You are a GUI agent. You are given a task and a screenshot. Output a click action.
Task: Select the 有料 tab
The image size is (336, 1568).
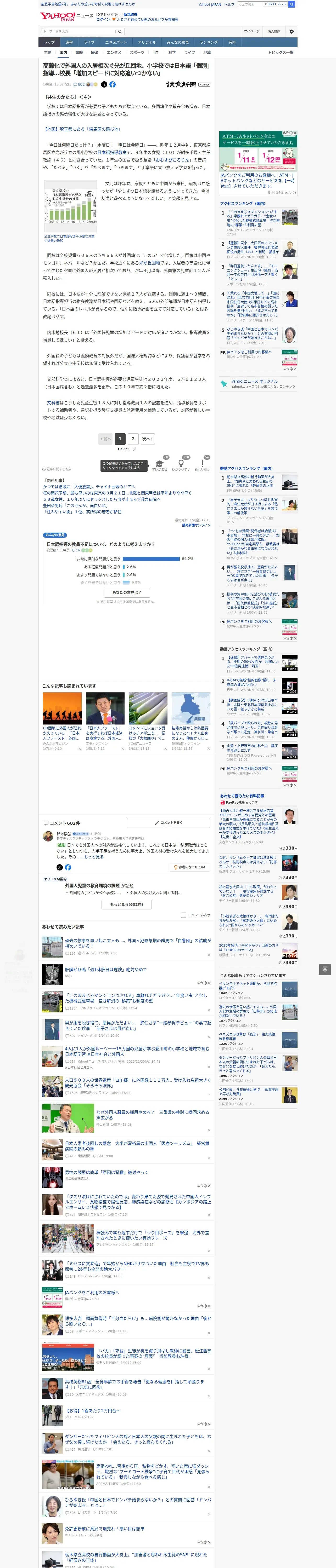(232, 43)
